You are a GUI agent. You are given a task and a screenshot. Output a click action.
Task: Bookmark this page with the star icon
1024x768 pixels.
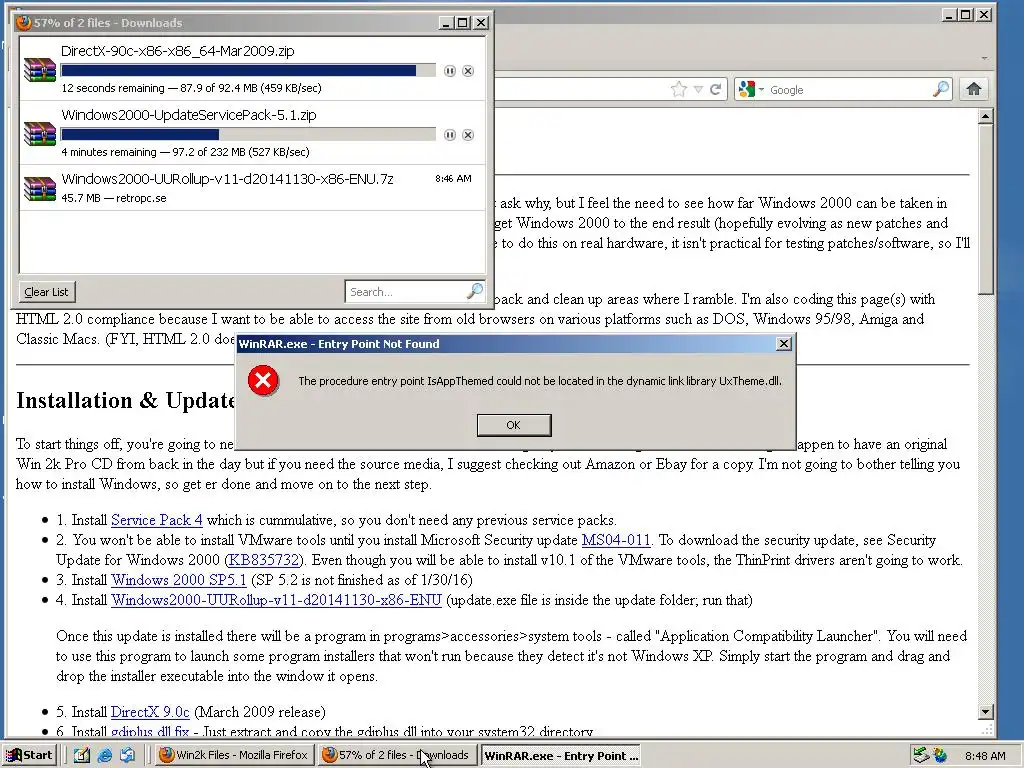[679, 89]
